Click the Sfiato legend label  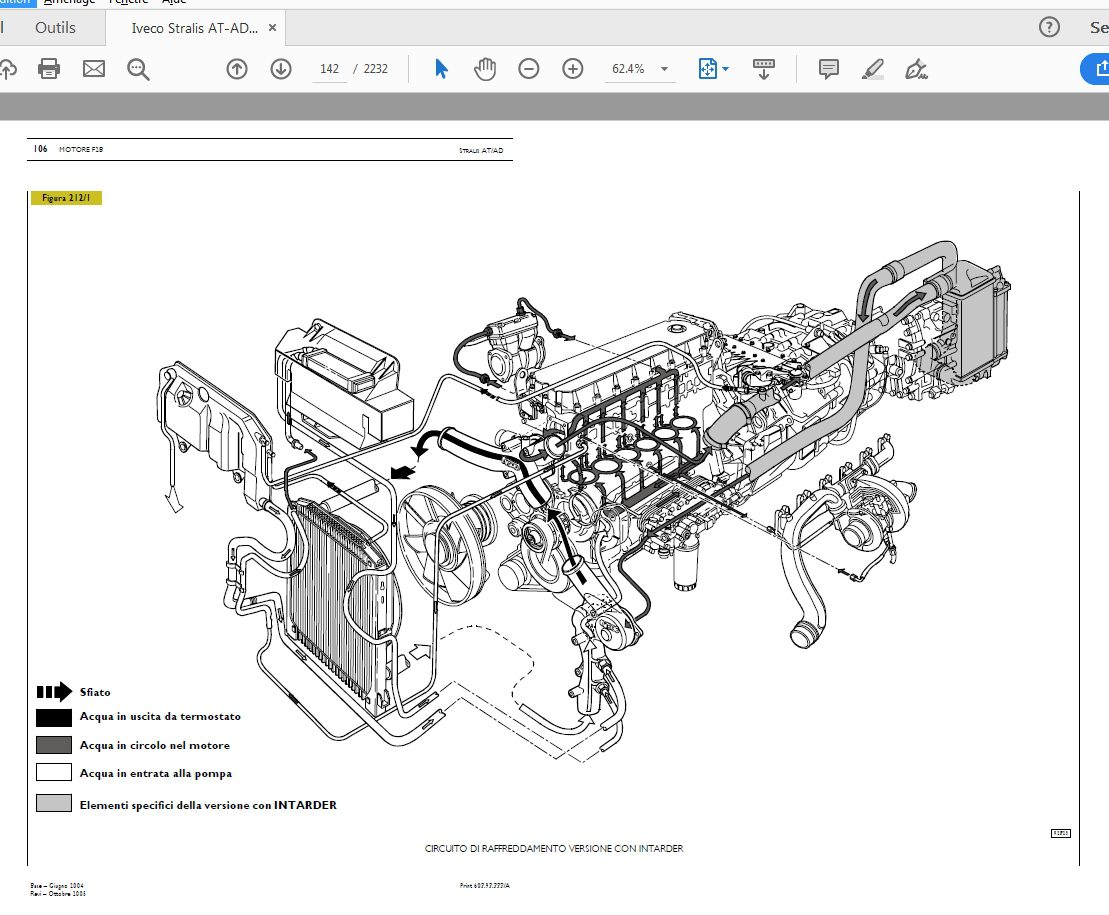pyautogui.click(x=95, y=692)
